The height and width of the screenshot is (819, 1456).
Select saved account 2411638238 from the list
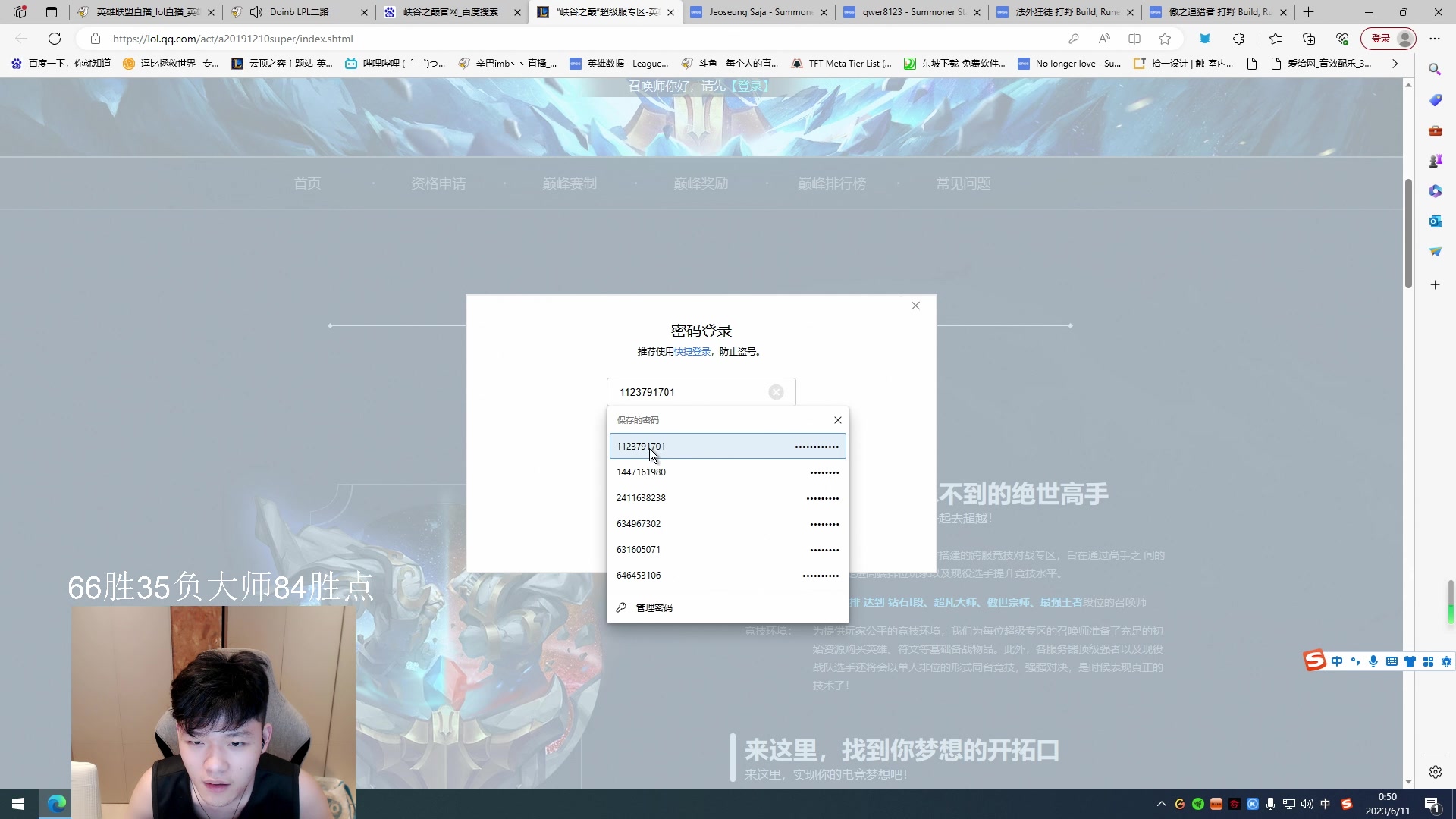(641, 498)
